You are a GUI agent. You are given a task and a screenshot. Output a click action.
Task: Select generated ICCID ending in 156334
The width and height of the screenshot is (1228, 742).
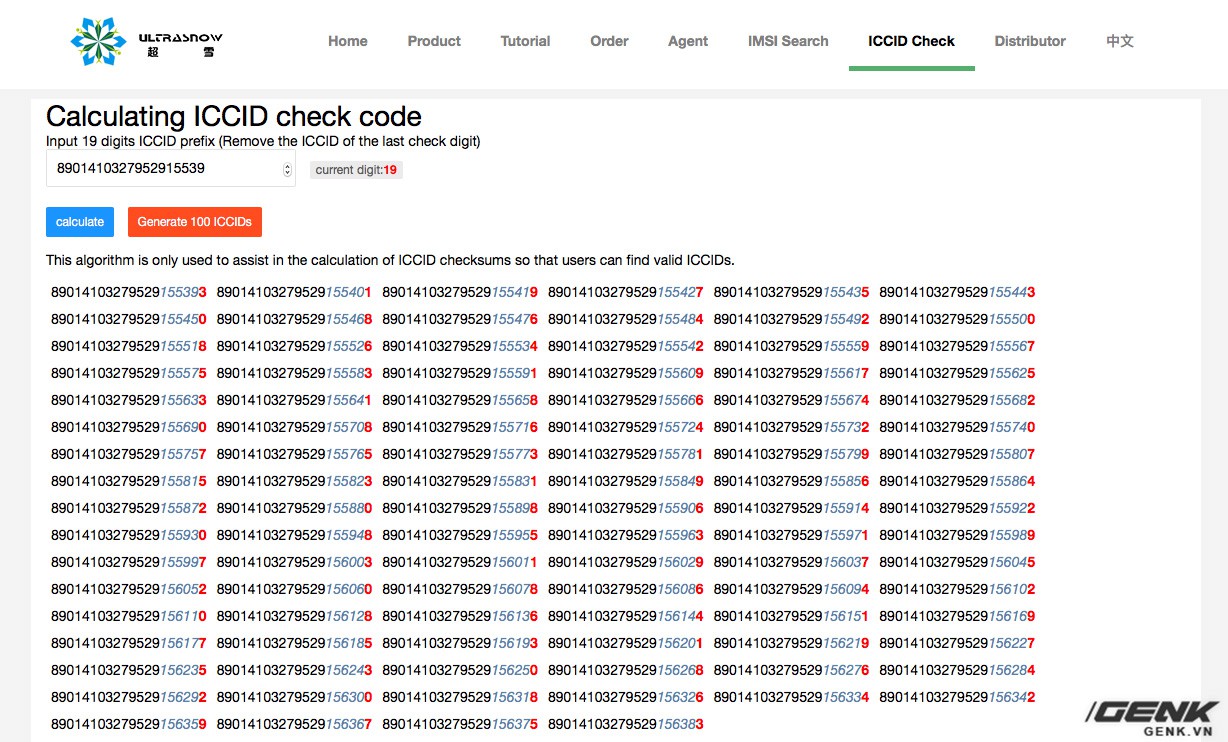[791, 698]
